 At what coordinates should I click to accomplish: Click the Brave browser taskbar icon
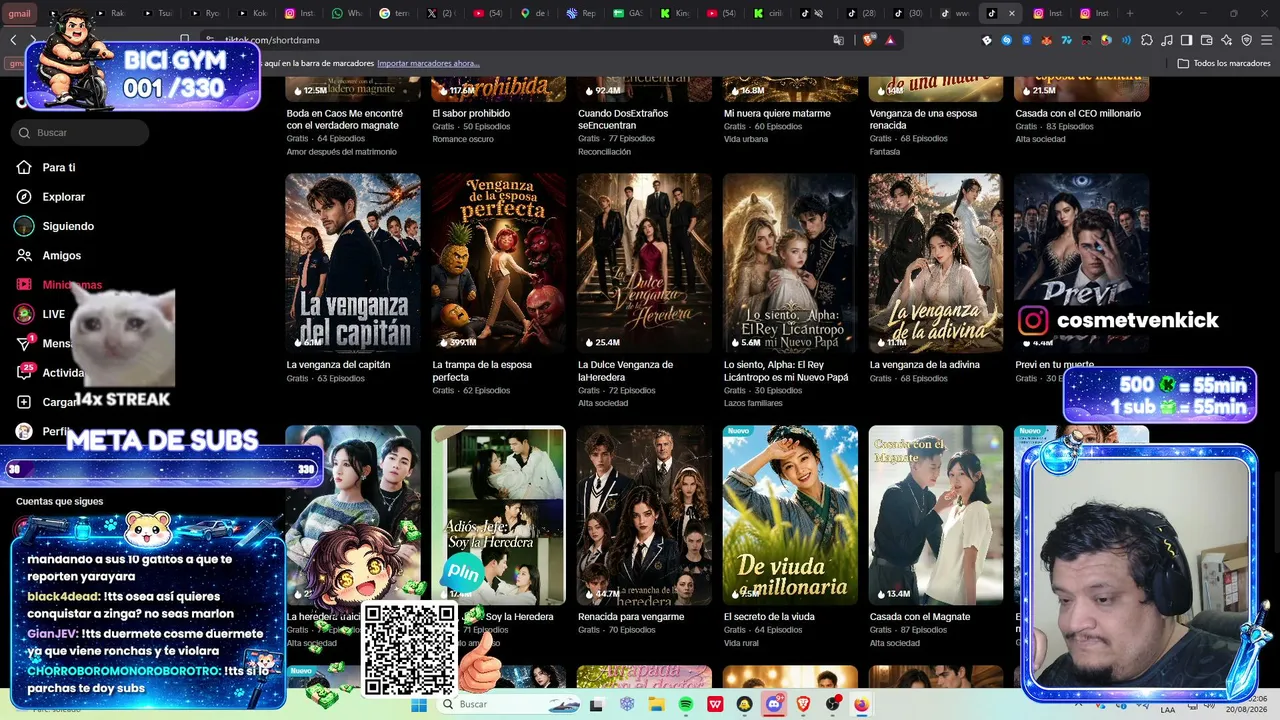click(804, 704)
